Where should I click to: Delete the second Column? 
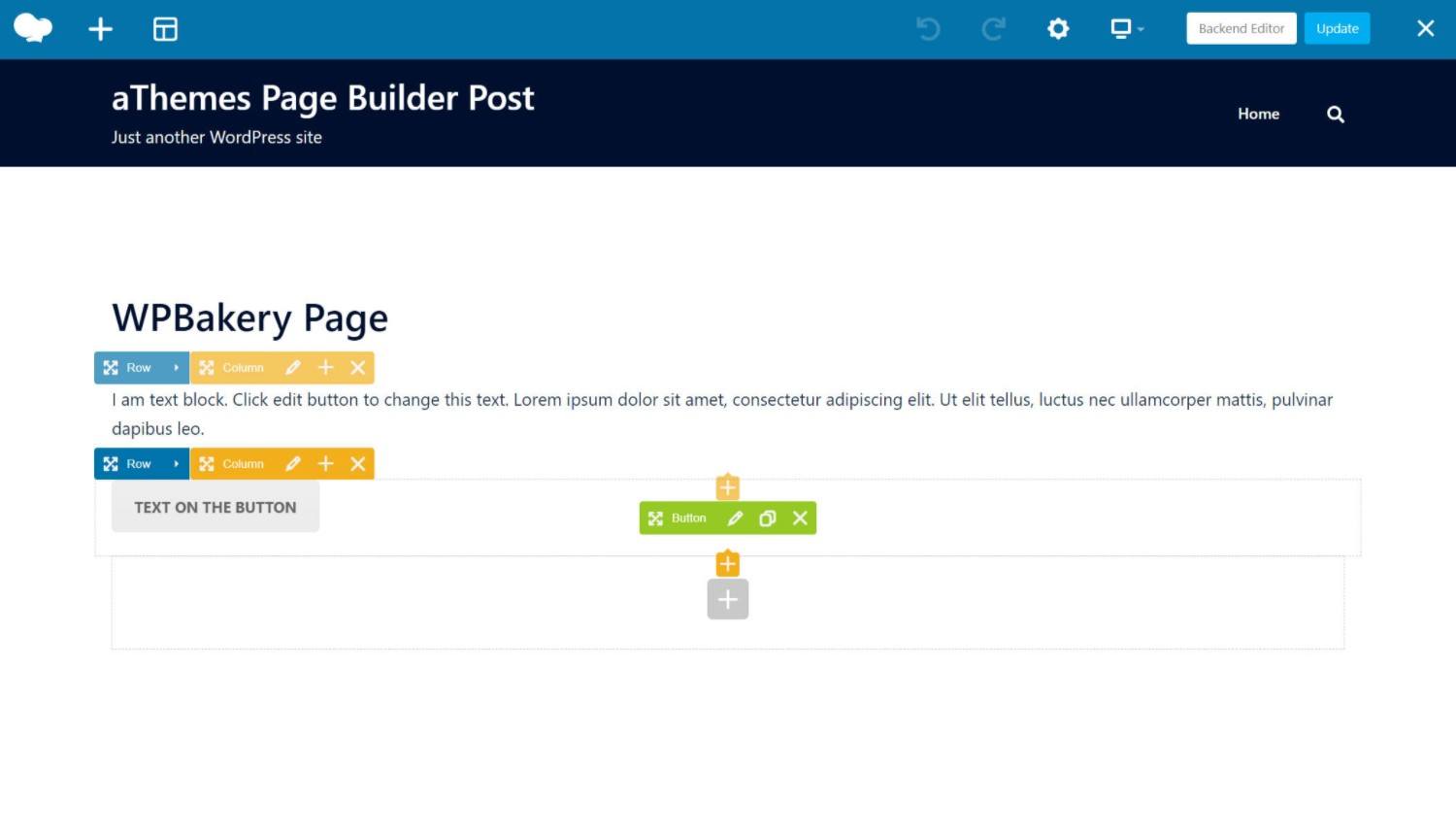coord(358,464)
